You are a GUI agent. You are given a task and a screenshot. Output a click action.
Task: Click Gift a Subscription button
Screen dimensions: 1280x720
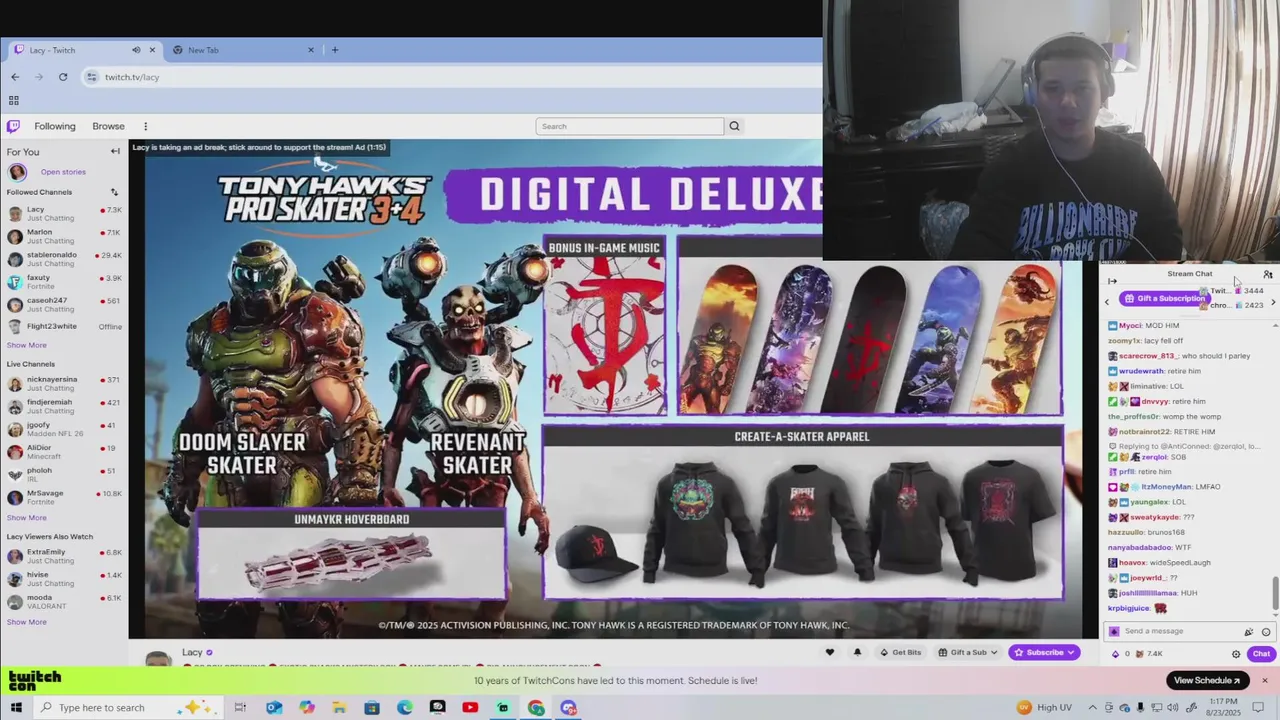tap(1164, 298)
